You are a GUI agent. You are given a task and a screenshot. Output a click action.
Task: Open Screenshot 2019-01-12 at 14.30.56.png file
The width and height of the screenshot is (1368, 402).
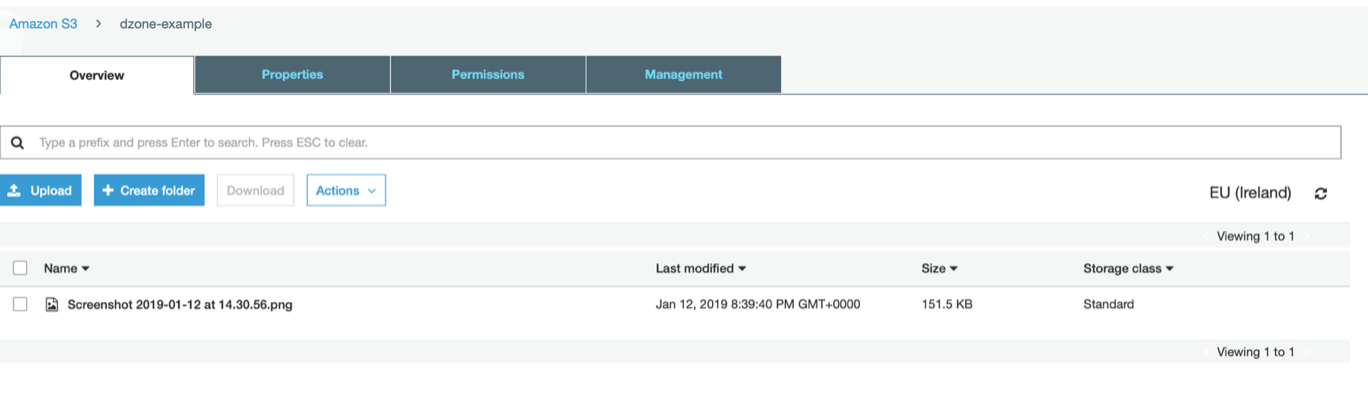point(180,304)
